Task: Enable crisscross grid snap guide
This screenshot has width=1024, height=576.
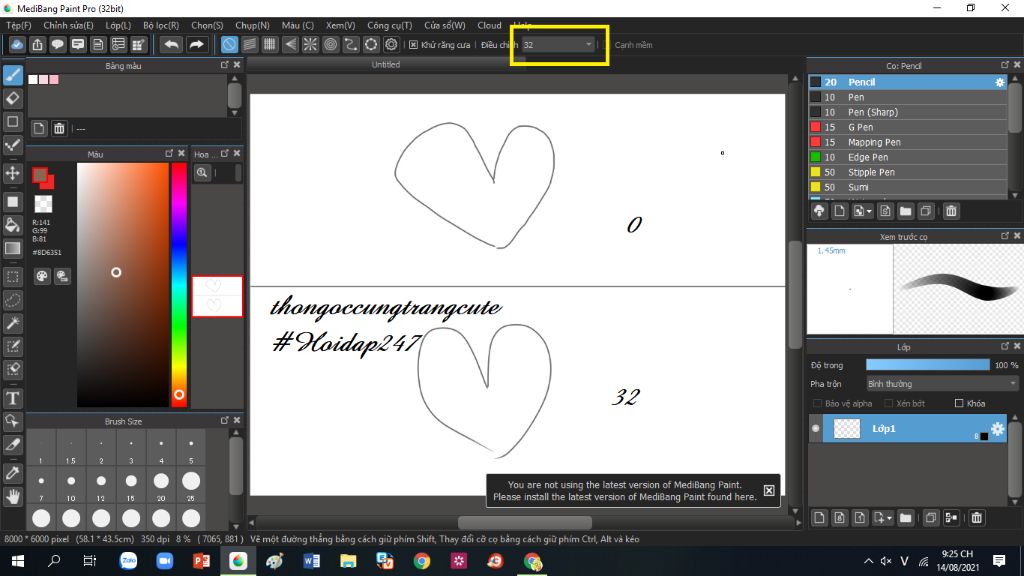Action: point(270,44)
